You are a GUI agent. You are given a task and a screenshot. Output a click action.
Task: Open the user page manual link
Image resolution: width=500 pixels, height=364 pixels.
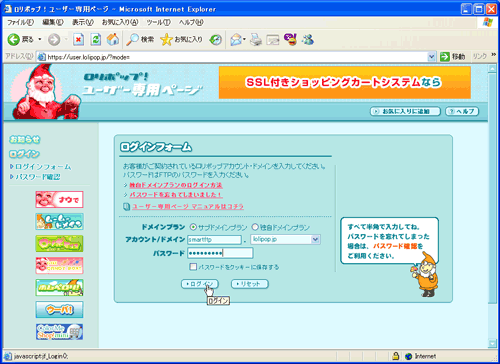pos(188,207)
